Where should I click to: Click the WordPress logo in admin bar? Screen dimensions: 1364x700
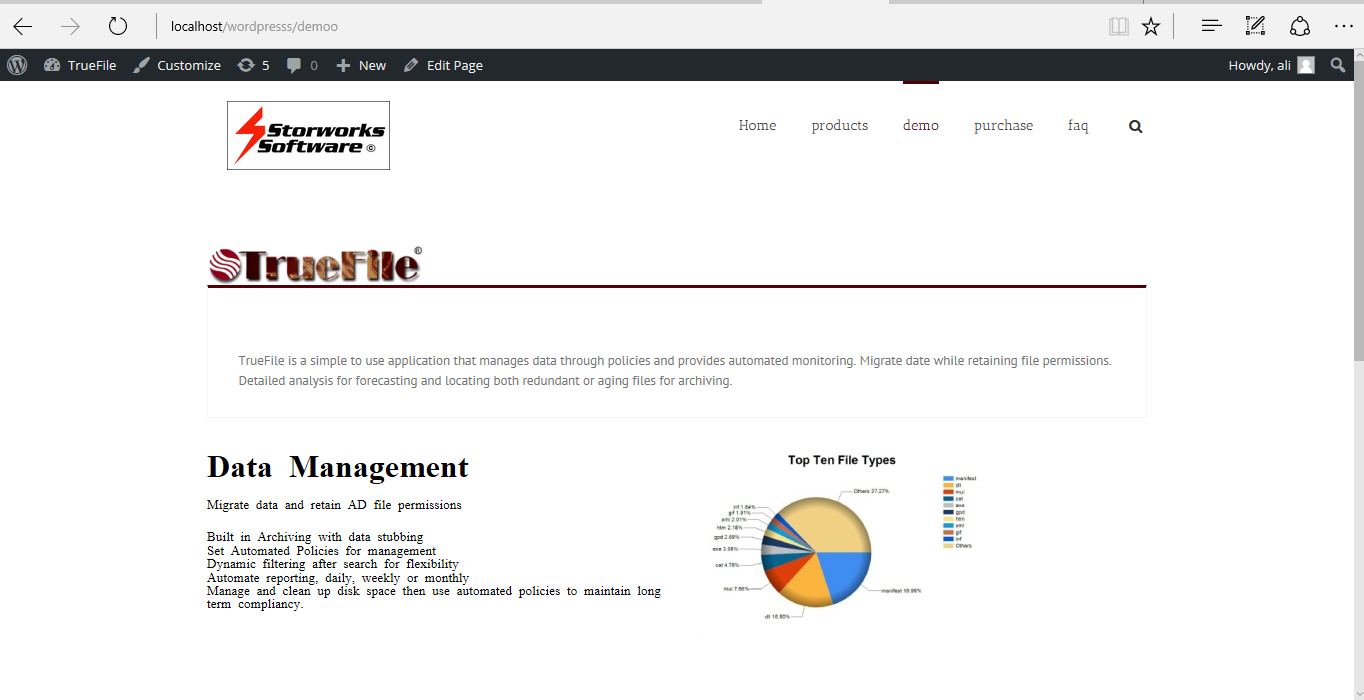(x=17, y=65)
